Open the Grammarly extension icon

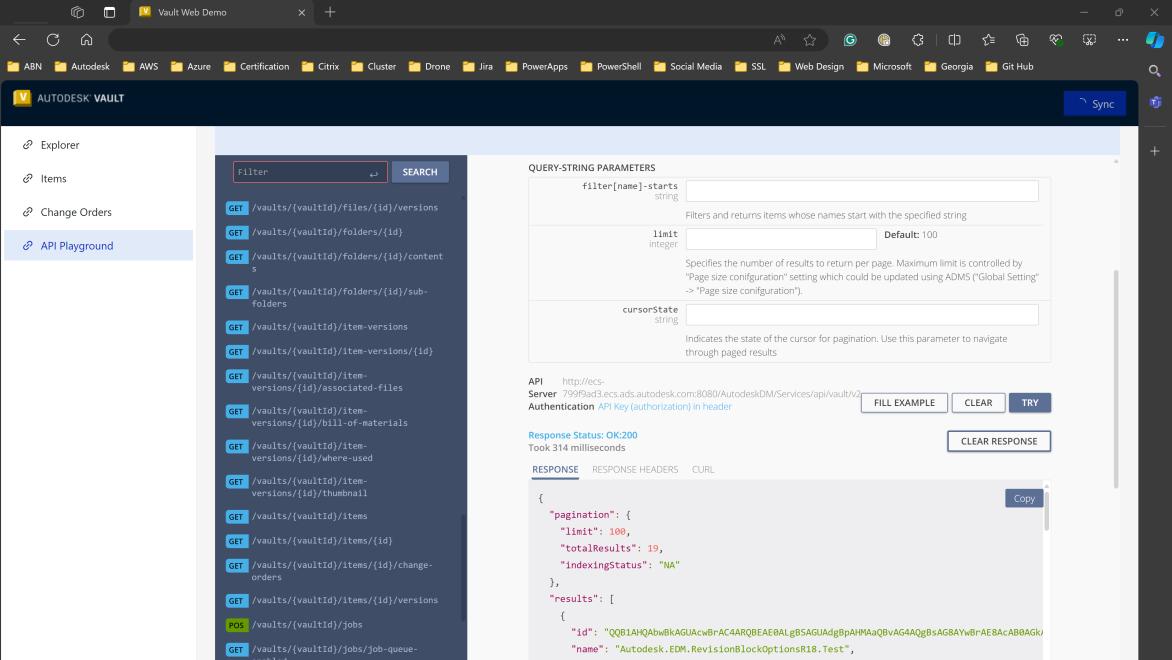tap(850, 40)
